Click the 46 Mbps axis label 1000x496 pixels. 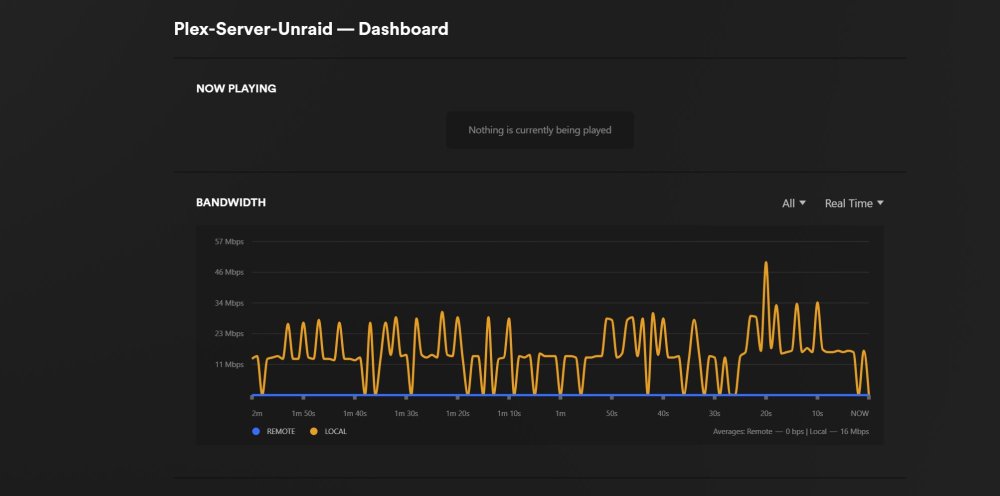click(230, 272)
